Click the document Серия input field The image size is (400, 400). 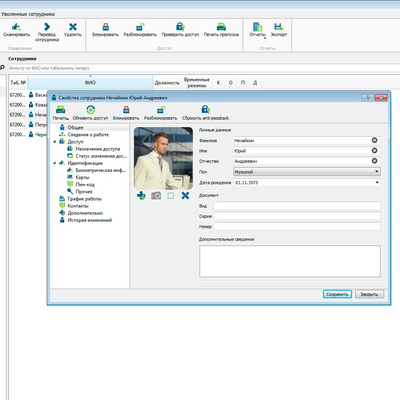tap(297, 216)
